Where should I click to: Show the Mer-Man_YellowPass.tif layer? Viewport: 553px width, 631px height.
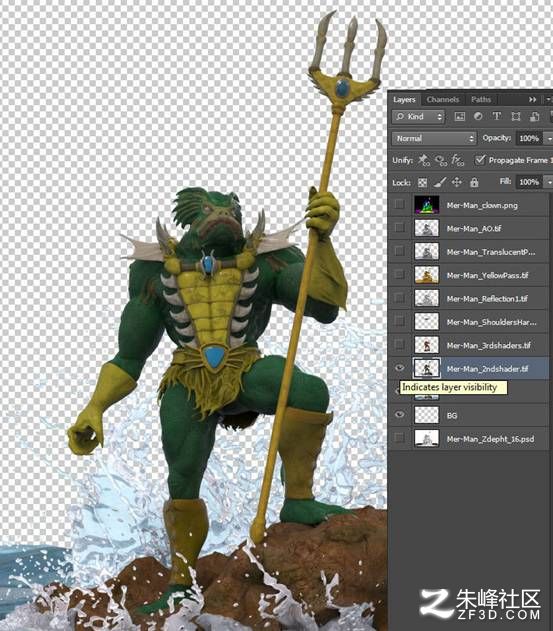point(399,274)
